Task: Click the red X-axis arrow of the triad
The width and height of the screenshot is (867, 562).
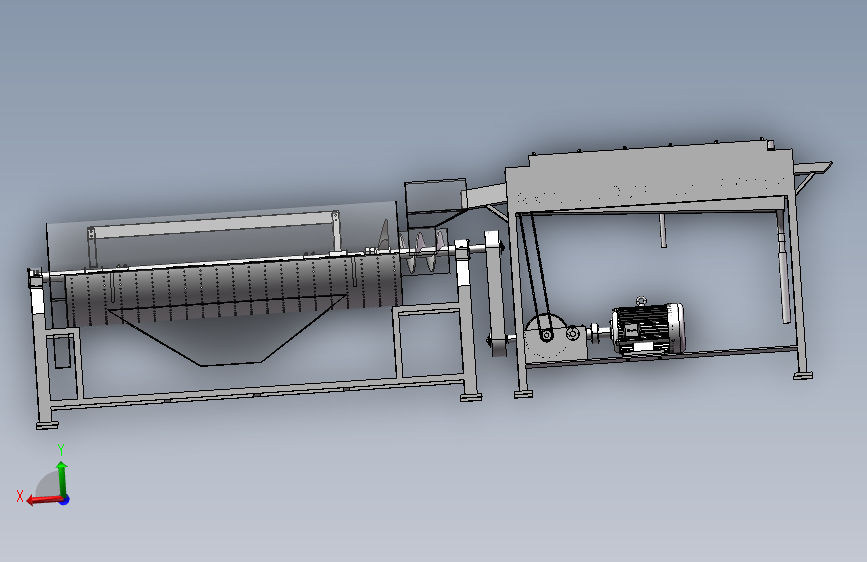Action: (x=44, y=499)
